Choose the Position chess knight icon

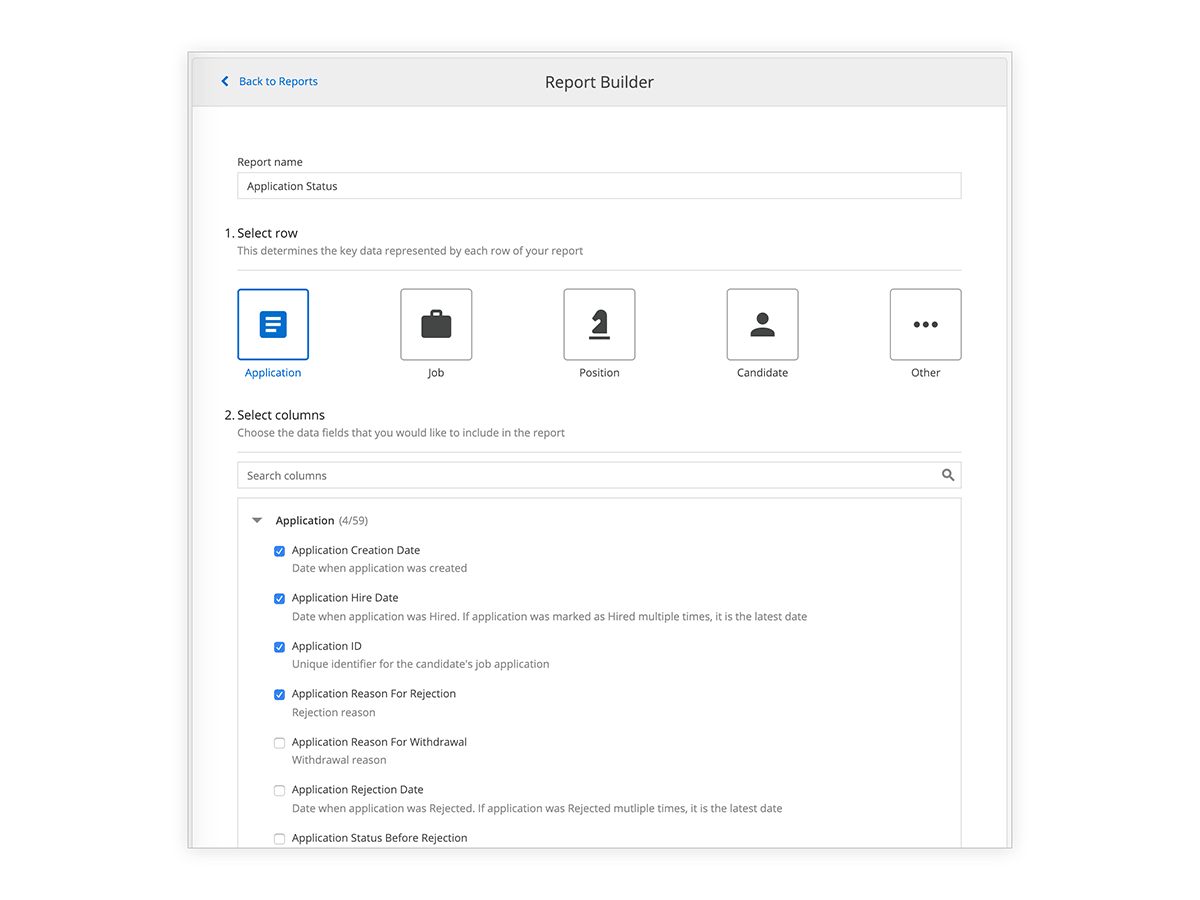click(x=599, y=325)
